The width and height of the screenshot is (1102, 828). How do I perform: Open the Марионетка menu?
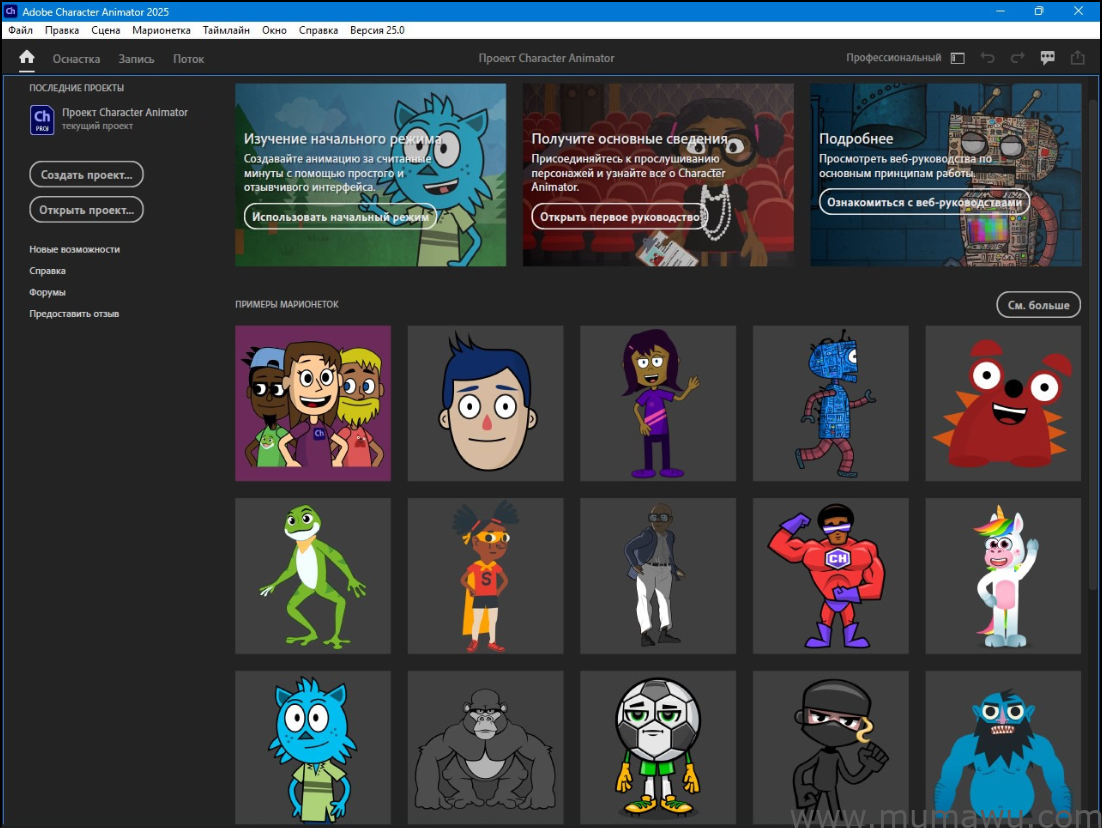[x=161, y=30]
